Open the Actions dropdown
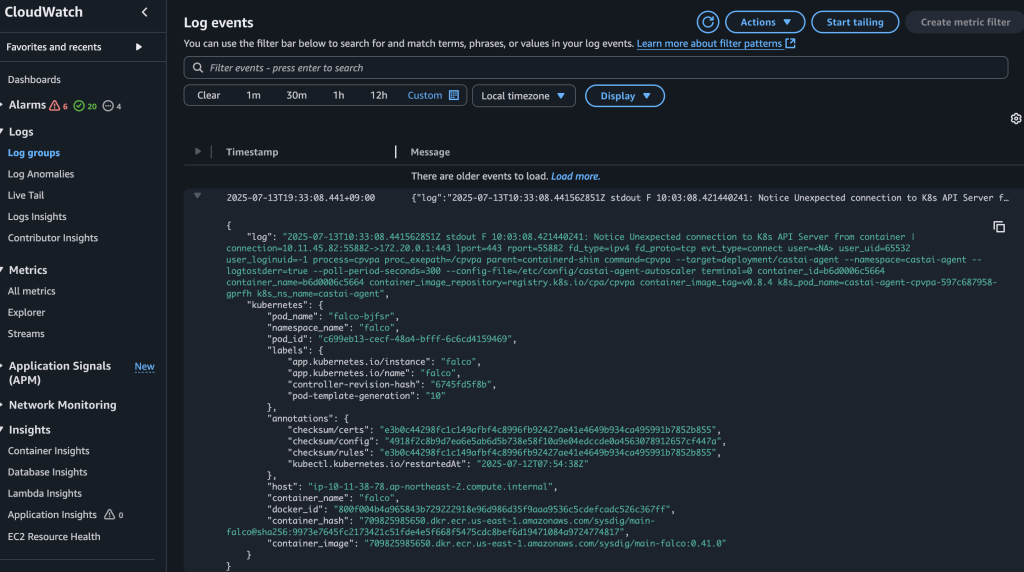This screenshot has height=572, width=1024. tap(765, 22)
